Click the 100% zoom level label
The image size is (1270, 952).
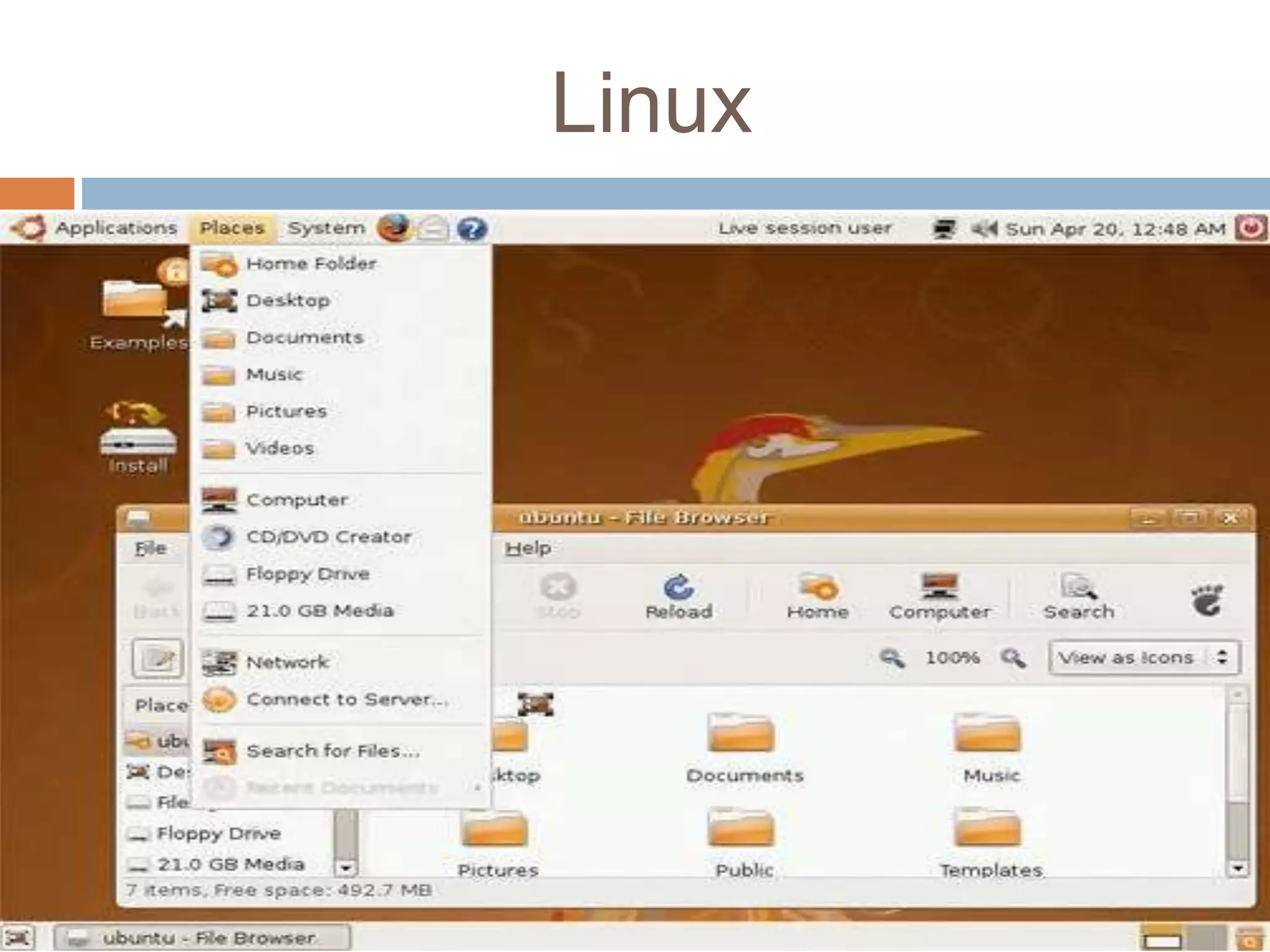[952, 658]
